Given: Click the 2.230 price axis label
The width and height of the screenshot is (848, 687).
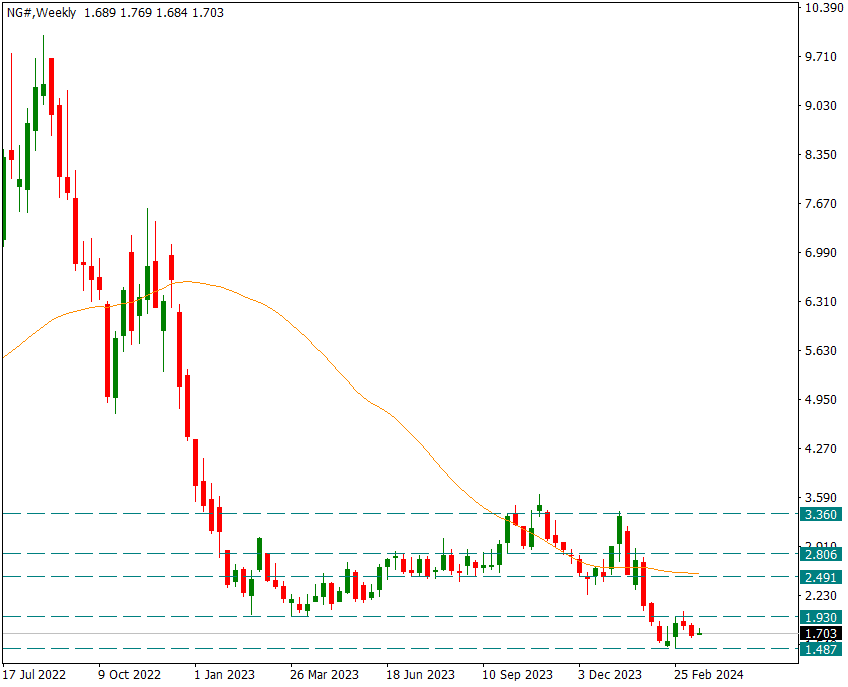Looking at the screenshot, I should pyautogui.click(x=821, y=596).
